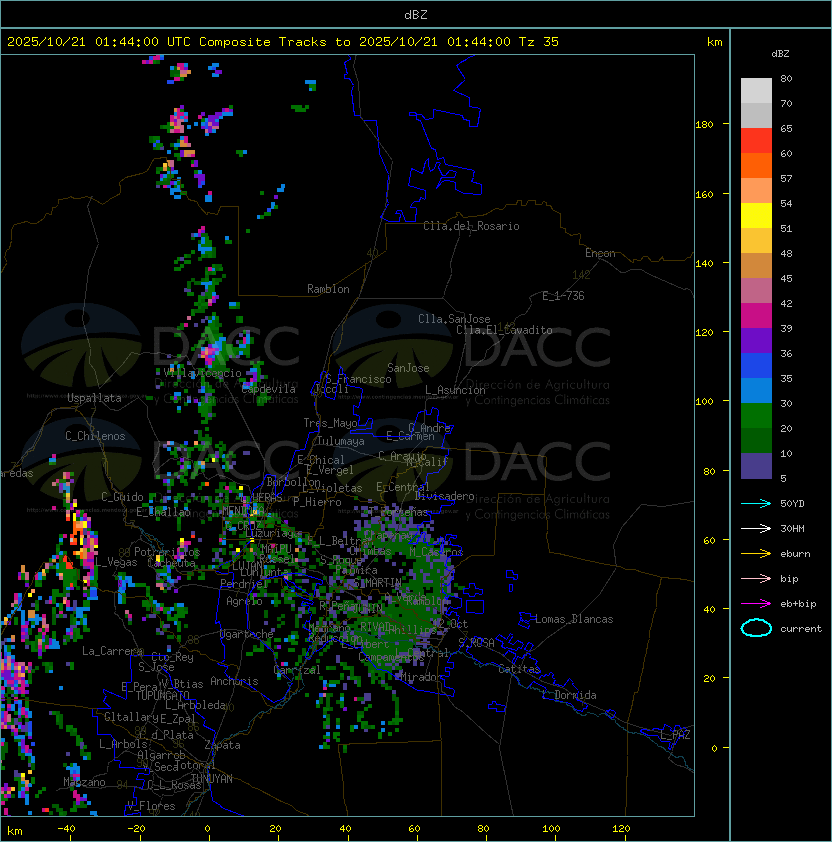Click the 'L_Vegas' map label
This screenshot has width=832, height=842.
tap(116, 562)
